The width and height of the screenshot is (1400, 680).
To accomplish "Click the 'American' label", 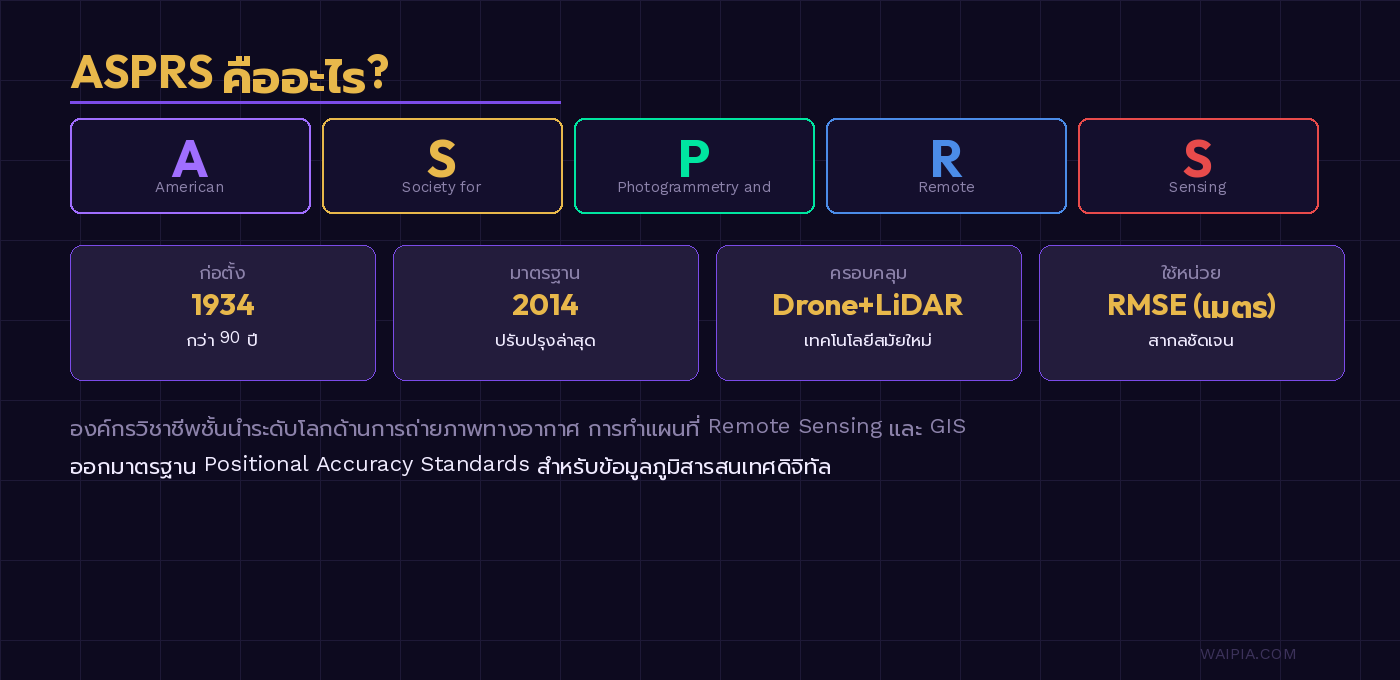I will click(190, 187).
